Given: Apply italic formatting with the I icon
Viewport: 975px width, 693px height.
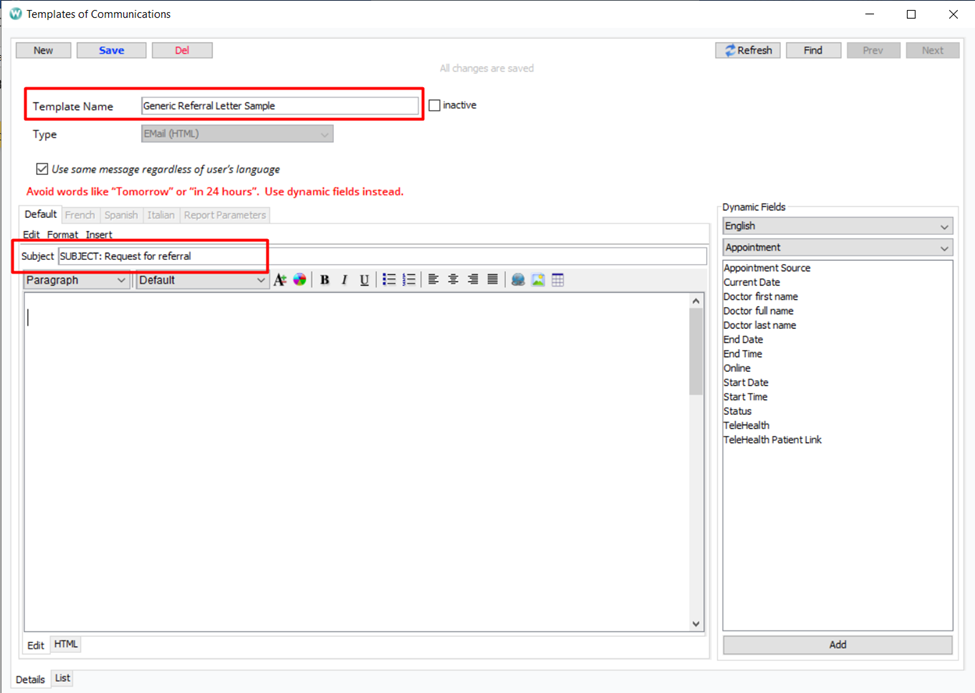Looking at the screenshot, I should 344,280.
